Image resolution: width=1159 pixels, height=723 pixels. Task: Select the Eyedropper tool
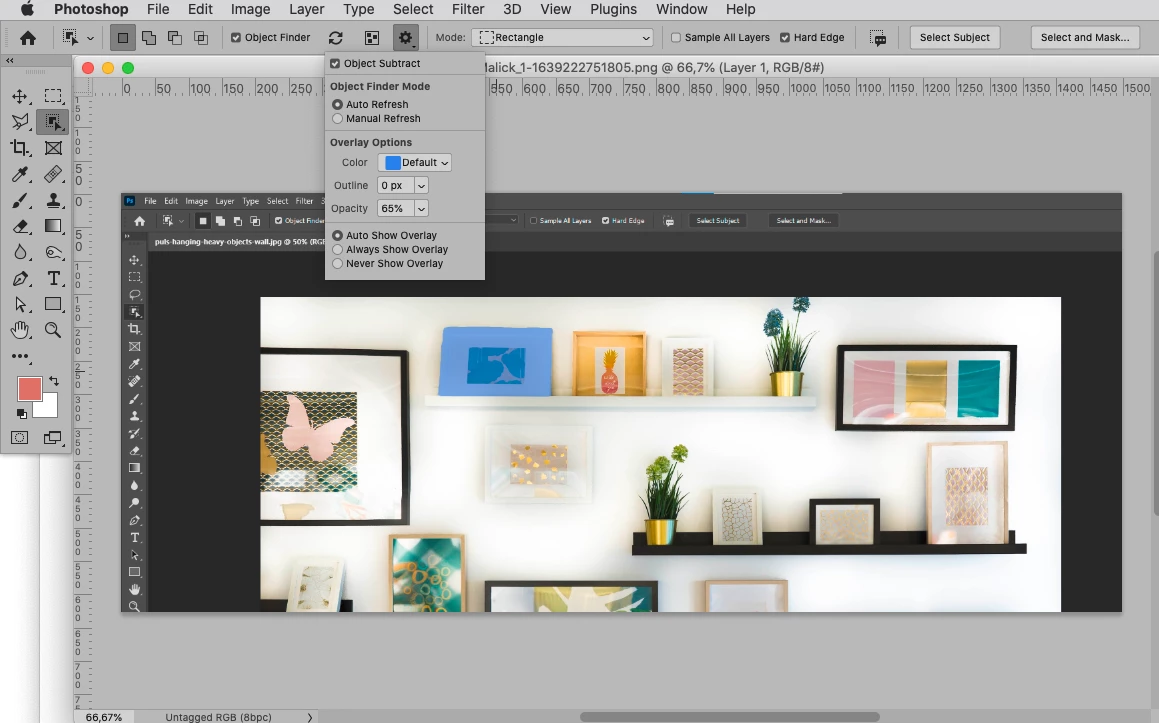click(20, 174)
